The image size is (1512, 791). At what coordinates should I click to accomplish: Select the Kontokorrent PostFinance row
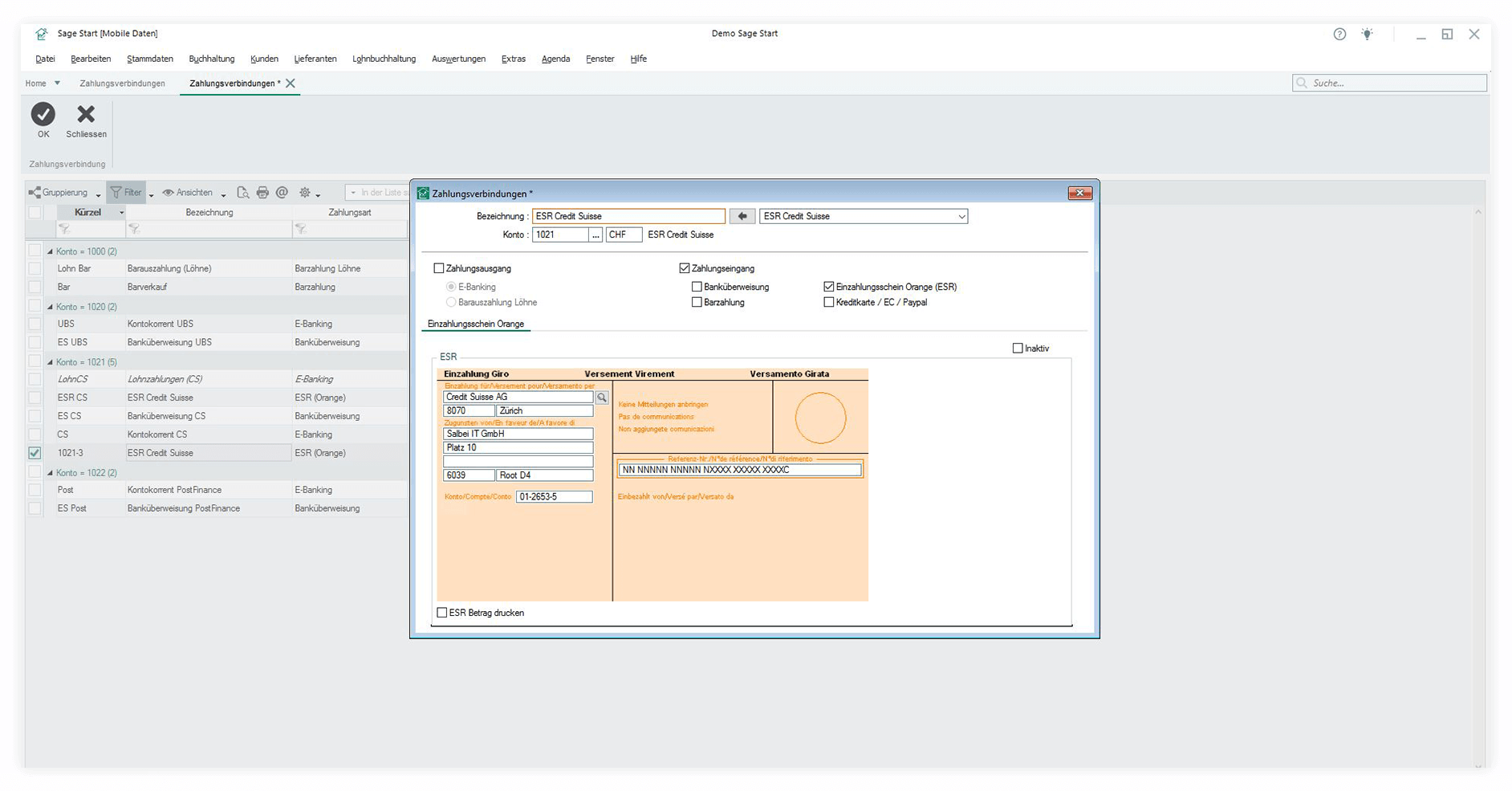[x=217, y=490]
